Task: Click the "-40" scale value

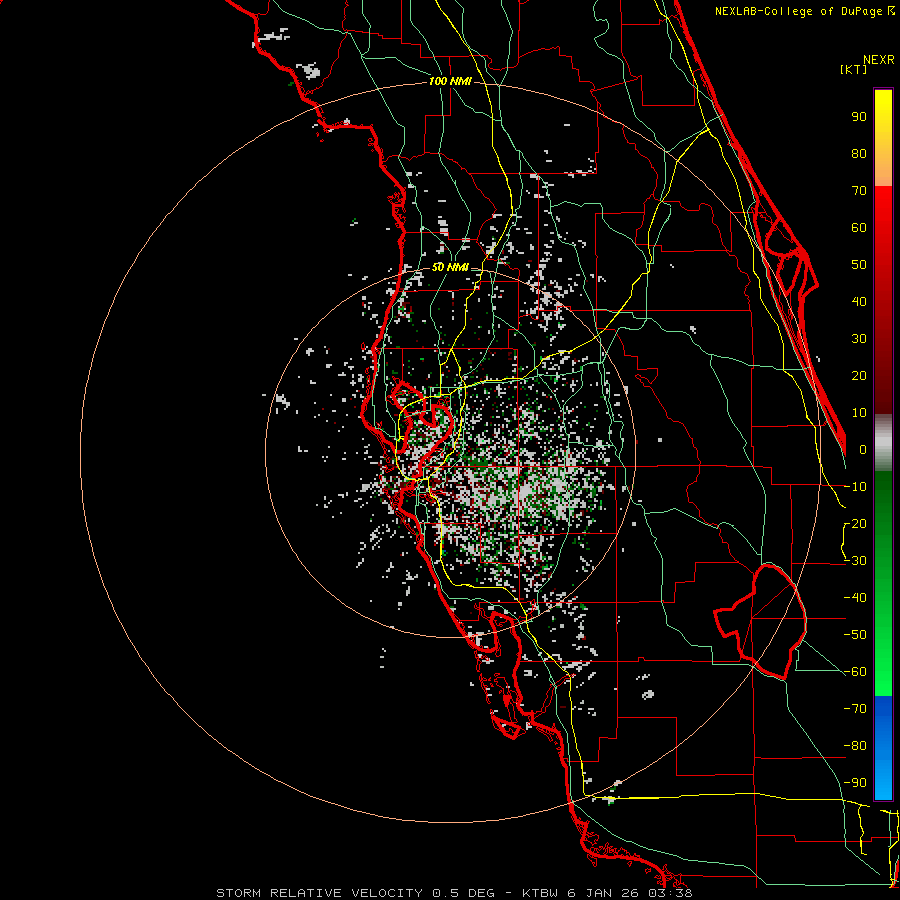Action: (855, 598)
